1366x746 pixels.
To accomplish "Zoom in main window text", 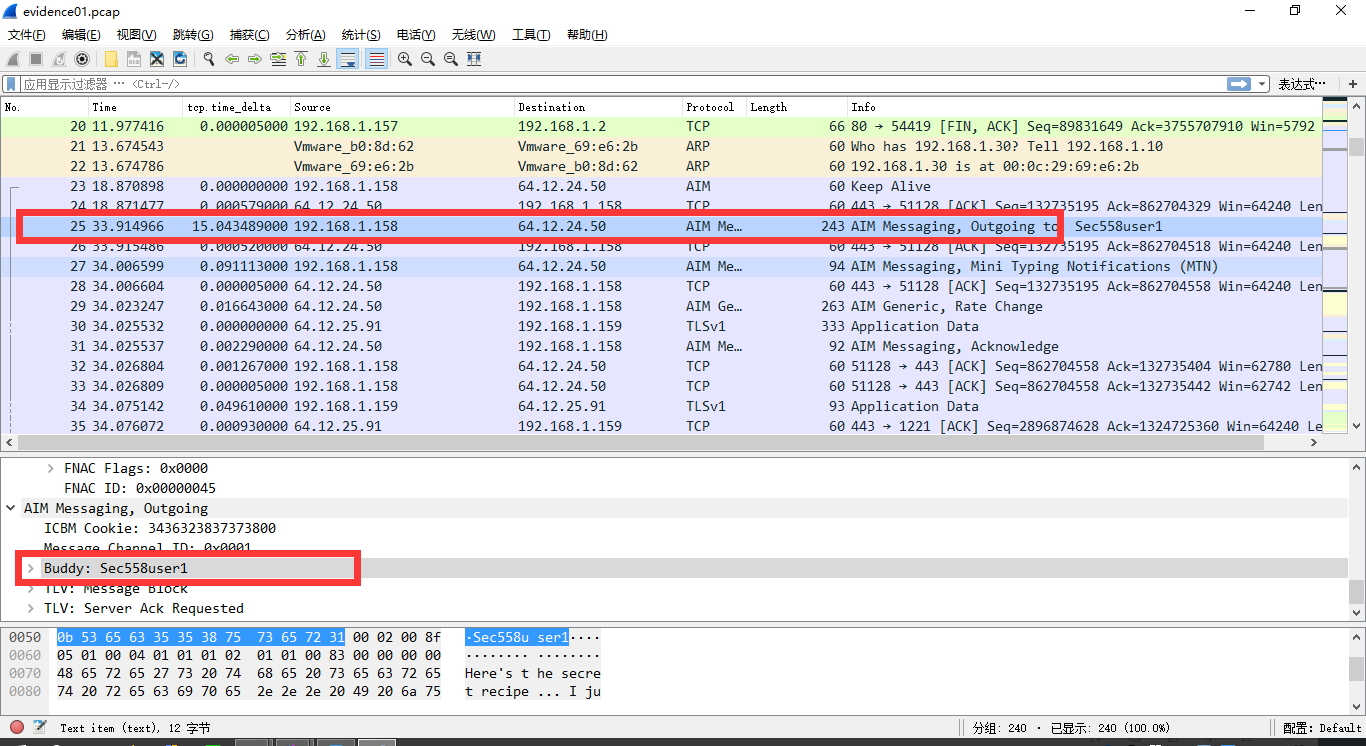I will pyautogui.click(x=405, y=59).
